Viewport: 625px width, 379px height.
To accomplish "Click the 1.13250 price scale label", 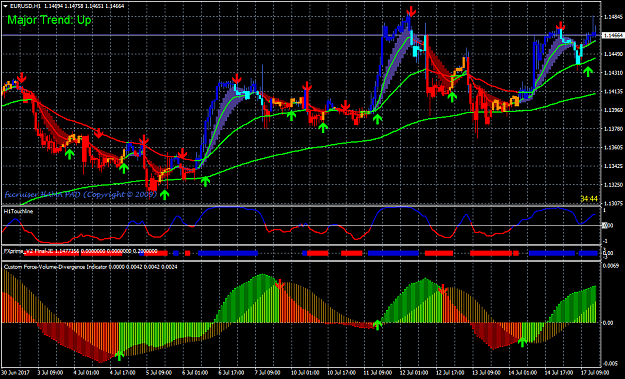I will point(613,185).
